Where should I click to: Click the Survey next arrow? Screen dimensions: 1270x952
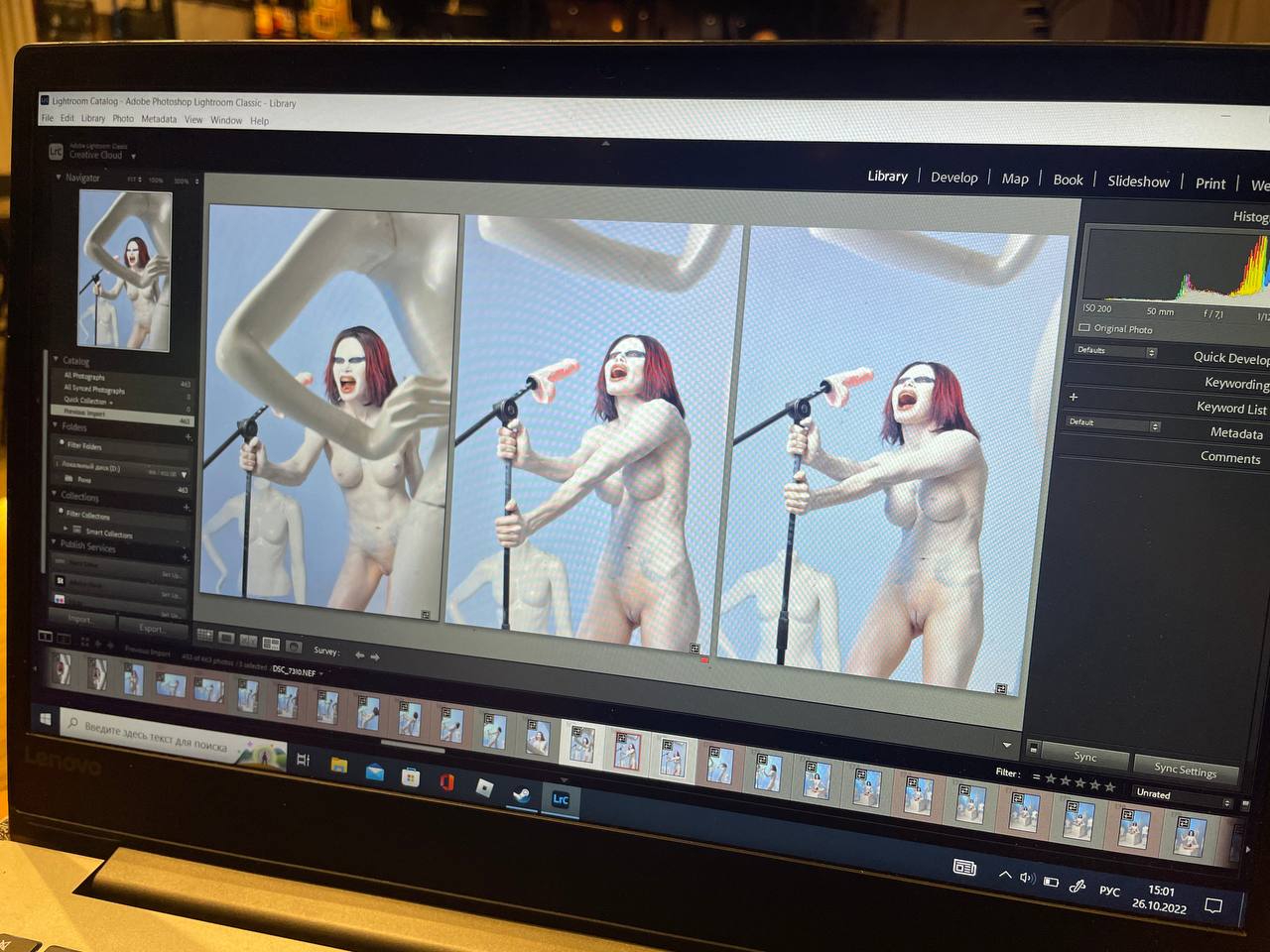point(375,656)
